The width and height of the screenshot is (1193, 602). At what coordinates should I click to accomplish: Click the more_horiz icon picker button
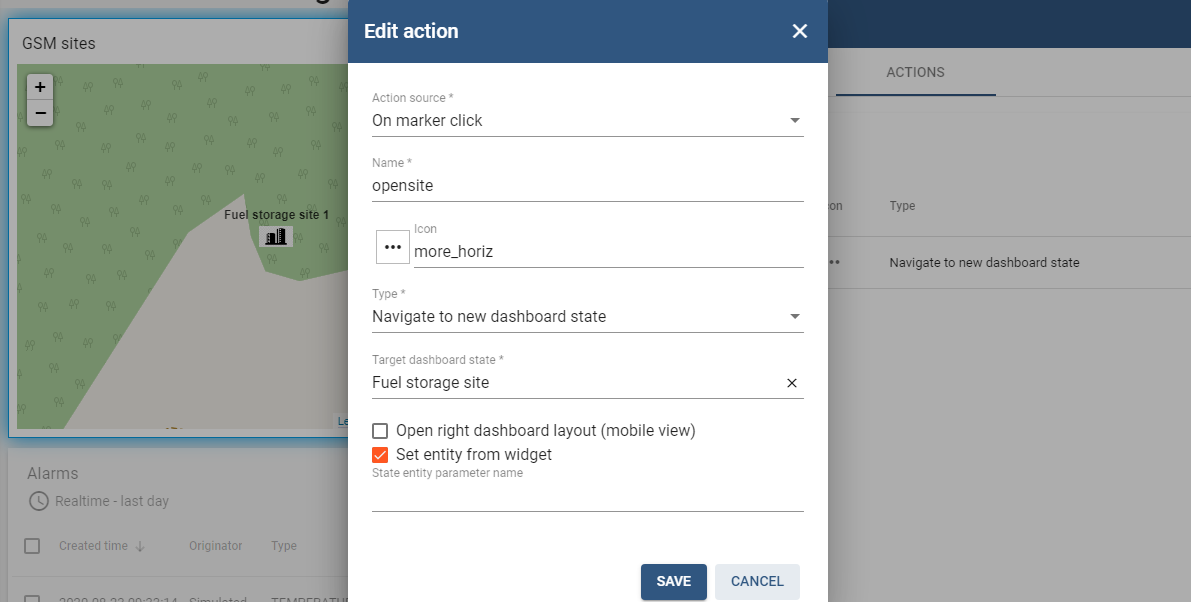coord(393,247)
